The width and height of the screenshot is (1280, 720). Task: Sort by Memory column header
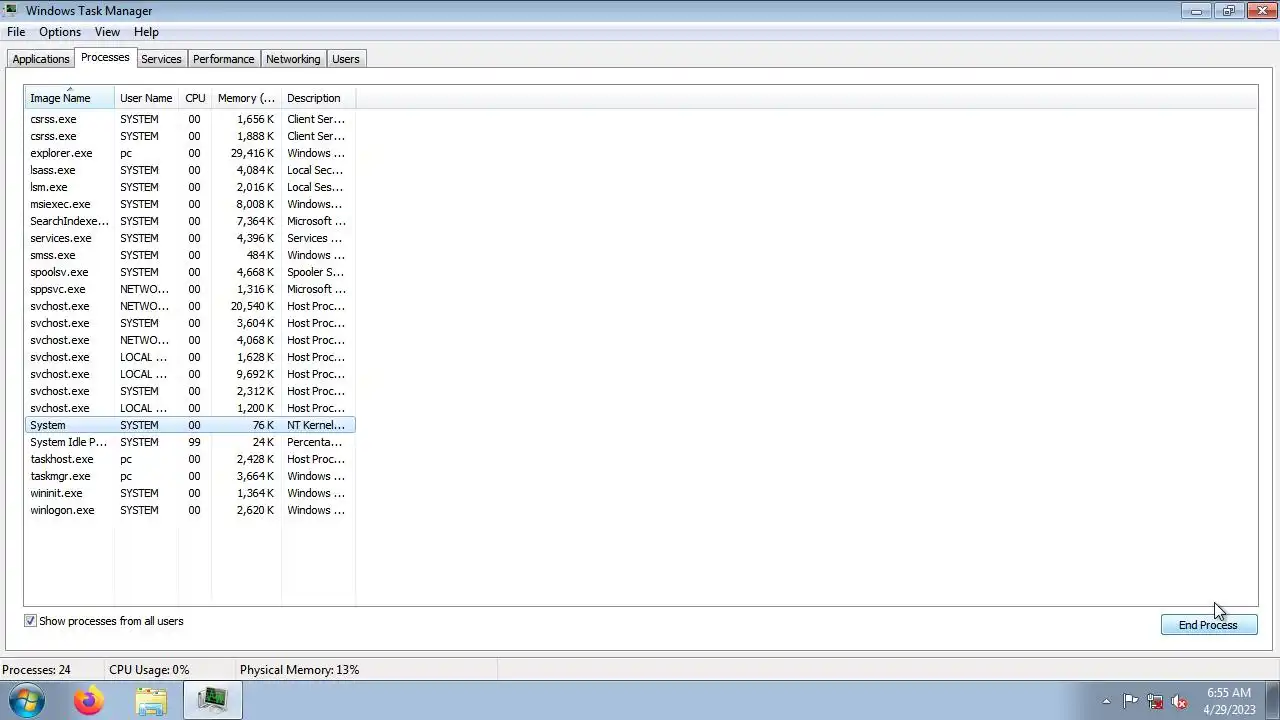246,98
